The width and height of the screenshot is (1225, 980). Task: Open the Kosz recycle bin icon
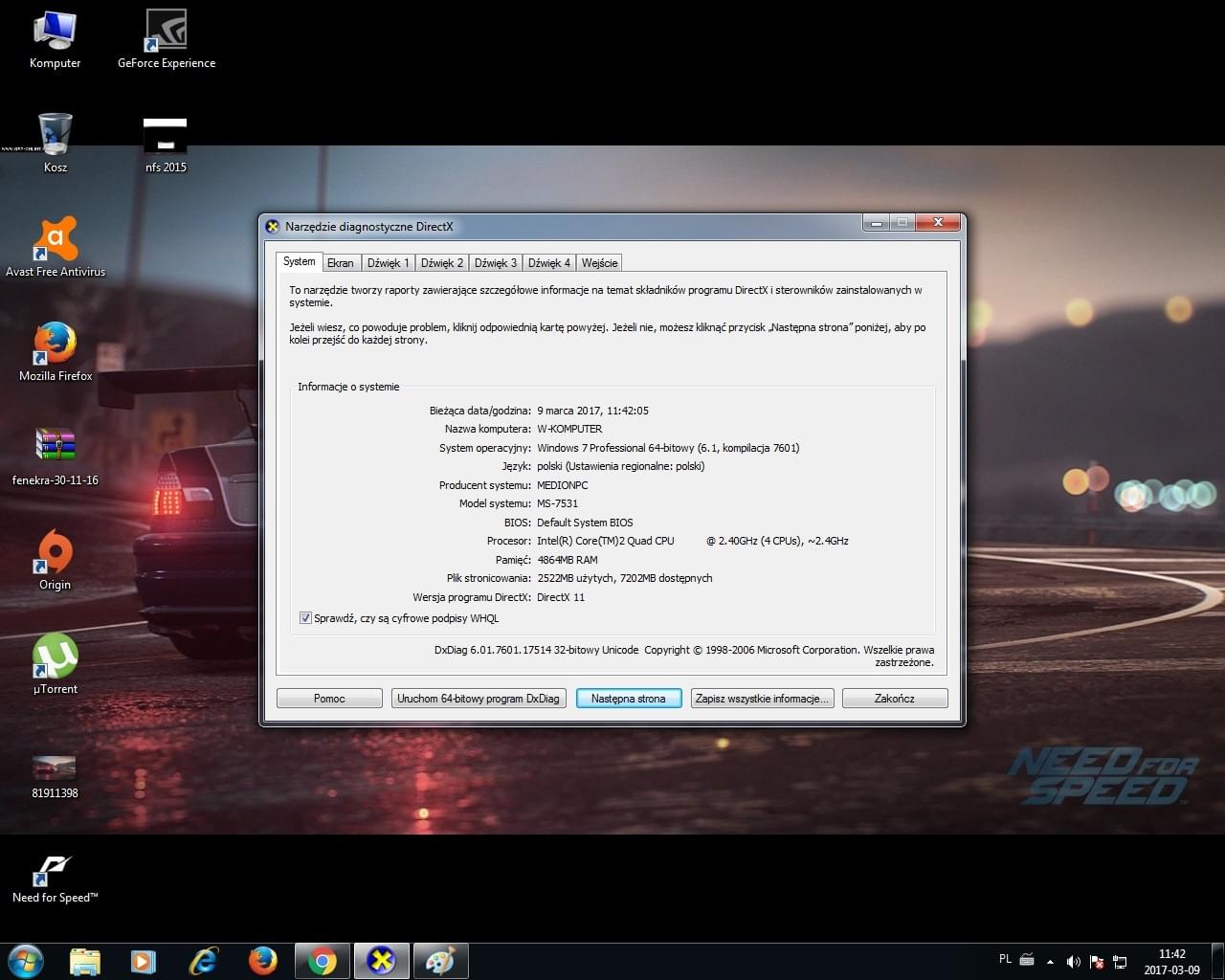pyautogui.click(x=55, y=135)
